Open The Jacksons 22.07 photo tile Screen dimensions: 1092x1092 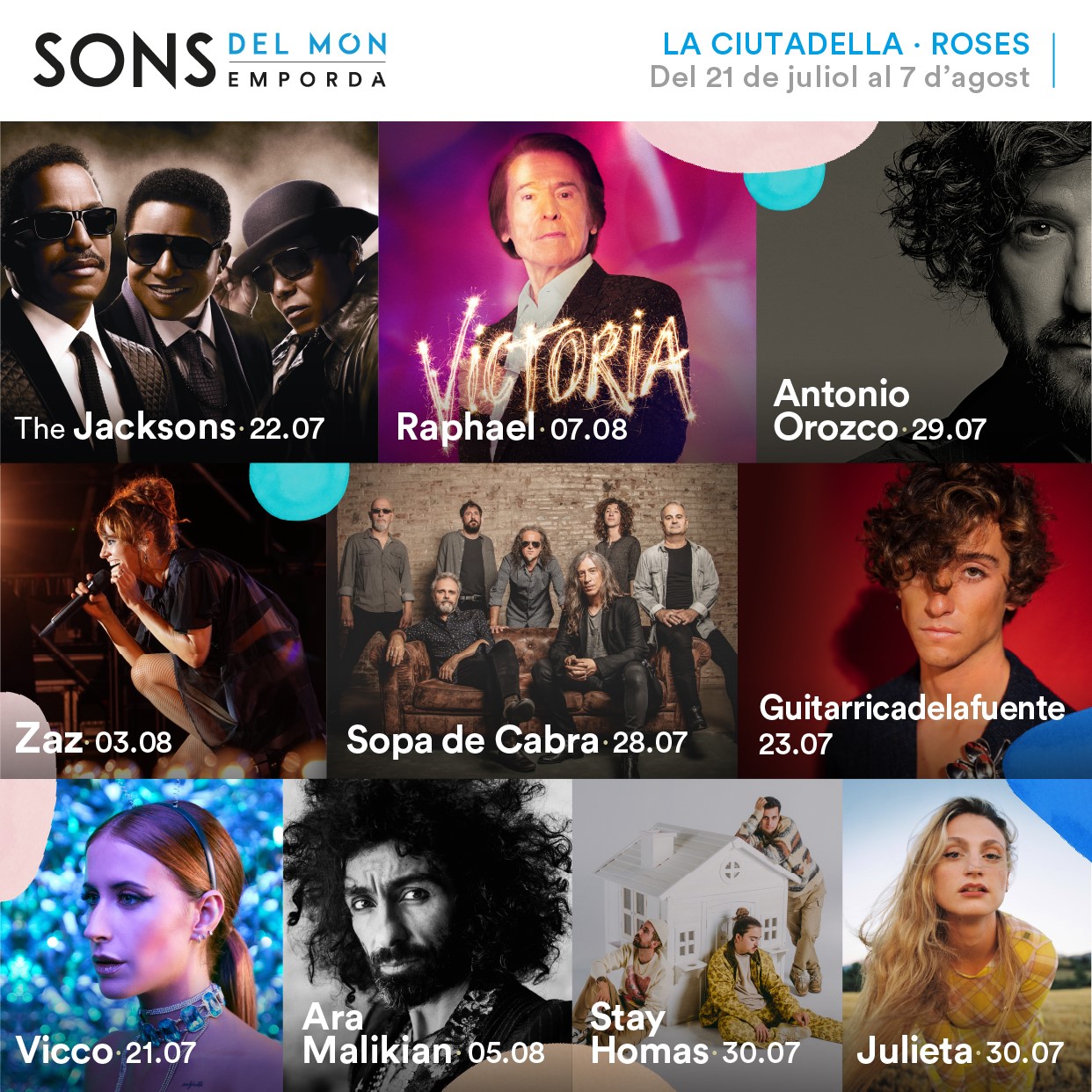tap(189, 292)
